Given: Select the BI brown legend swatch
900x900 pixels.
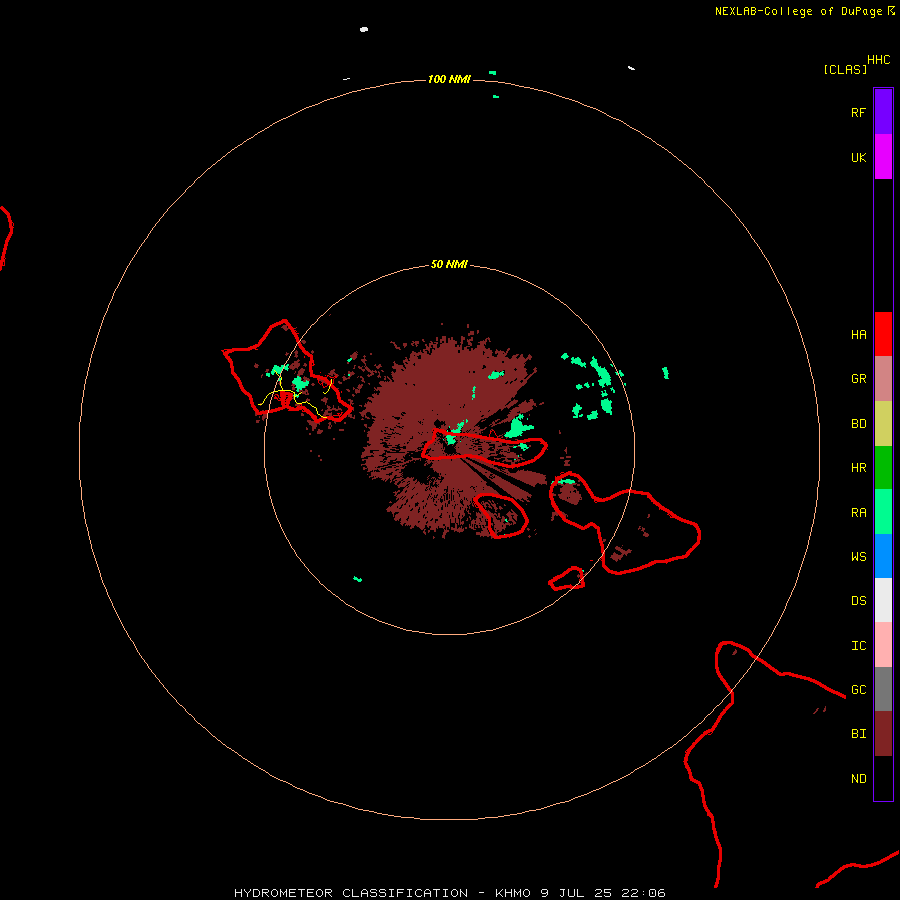Looking at the screenshot, I should [x=883, y=734].
